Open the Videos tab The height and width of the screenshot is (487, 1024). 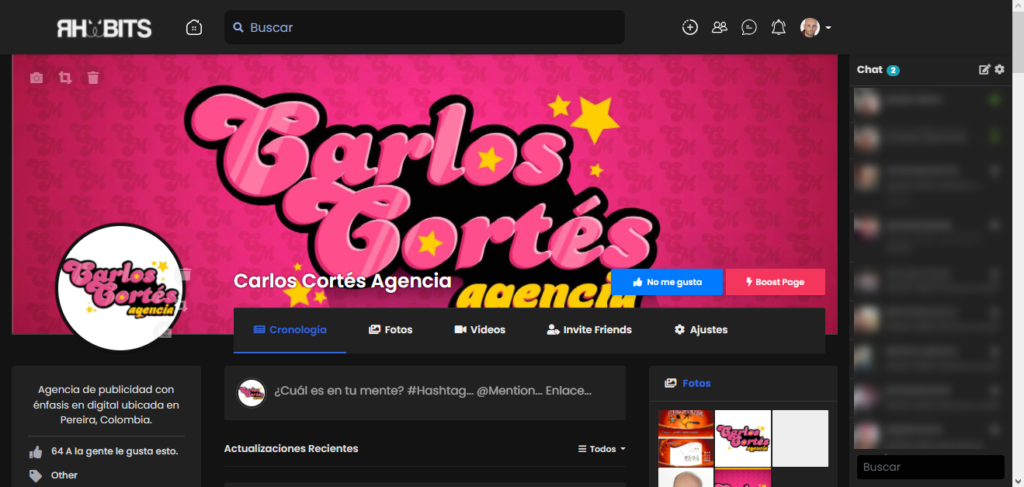coord(480,330)
